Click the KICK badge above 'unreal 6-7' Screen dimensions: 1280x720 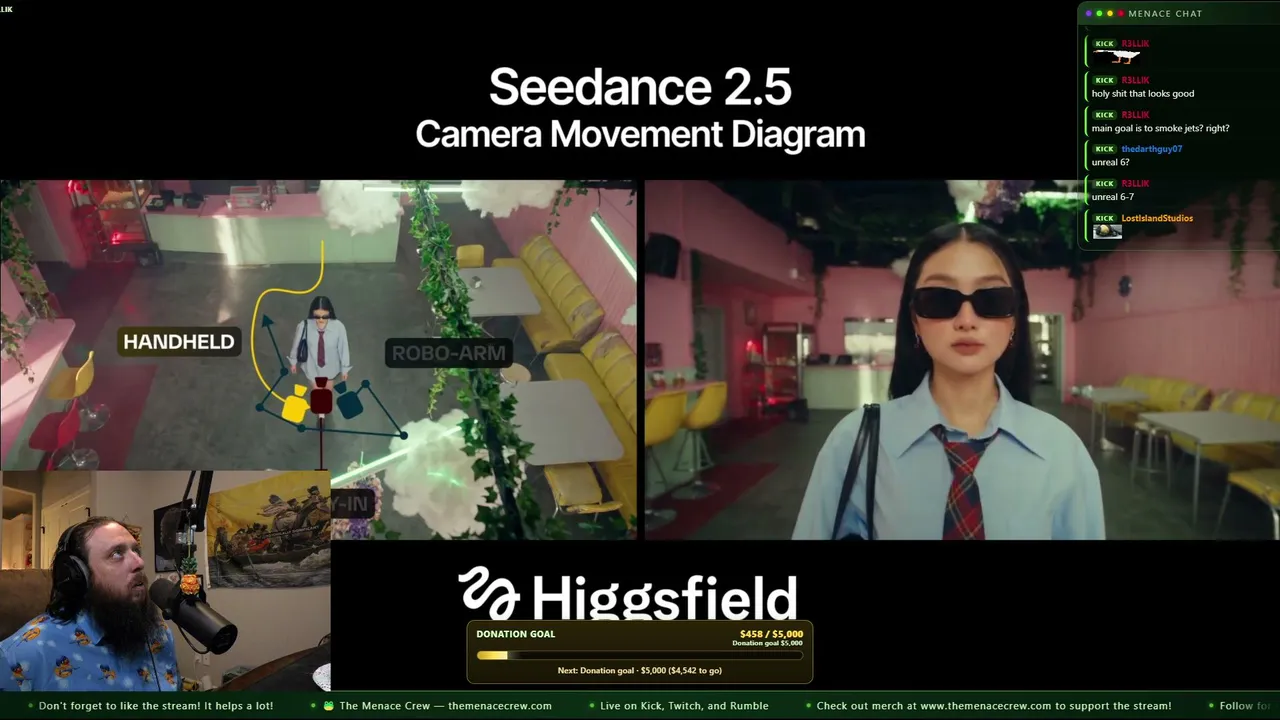tap(1104, 184)
